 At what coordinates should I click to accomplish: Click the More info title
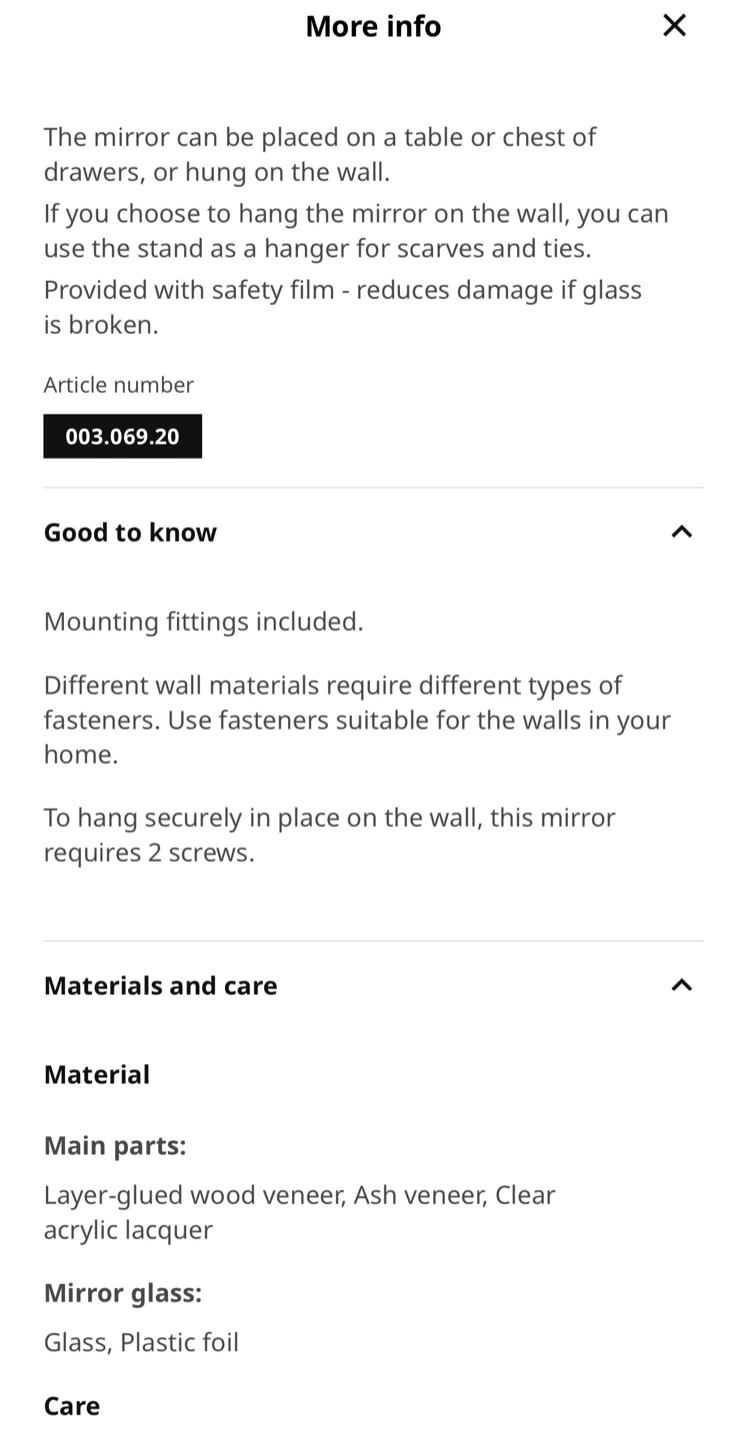pos(373,26)
